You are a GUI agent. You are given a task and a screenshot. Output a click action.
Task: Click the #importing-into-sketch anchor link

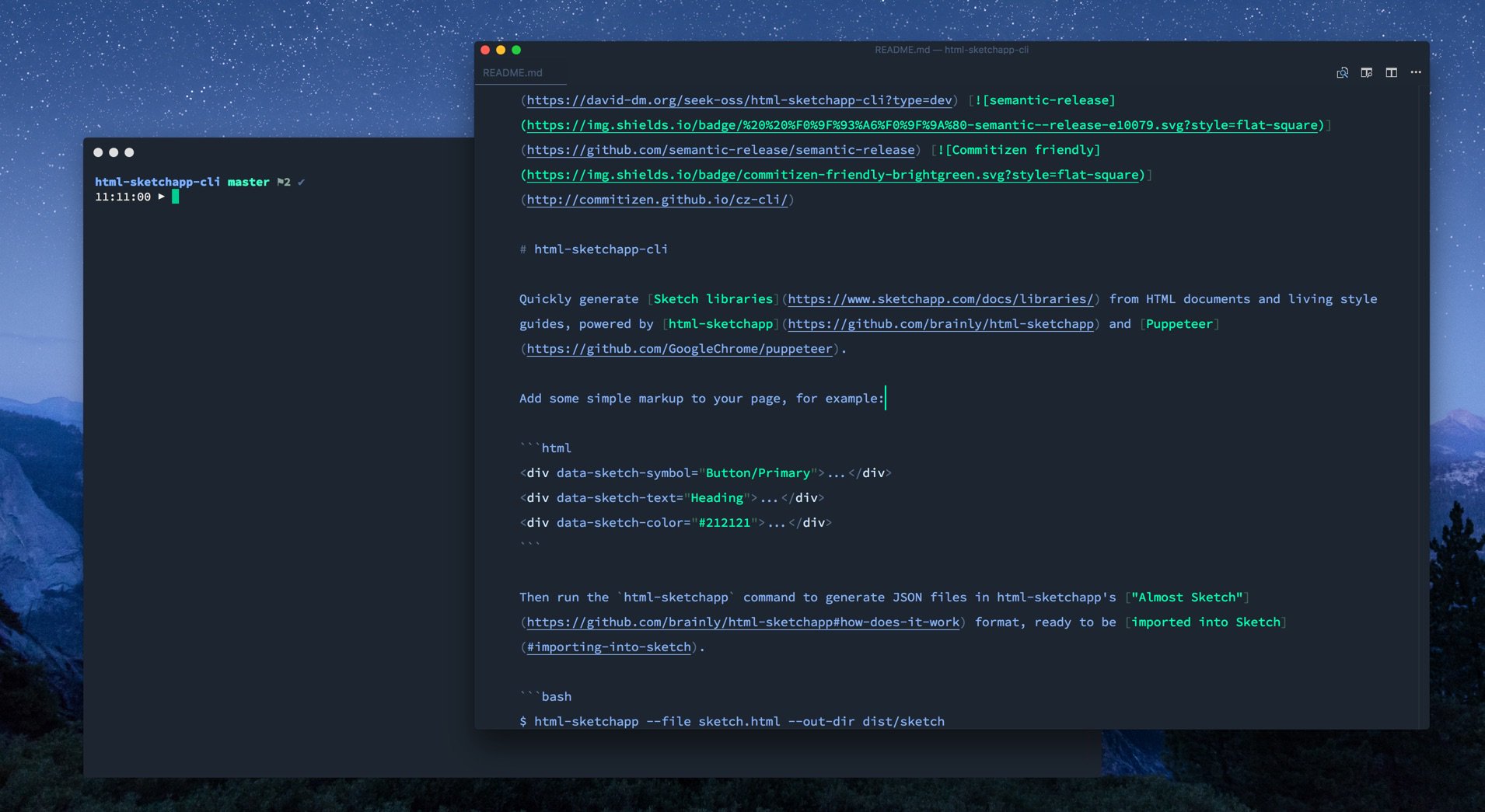609,647
